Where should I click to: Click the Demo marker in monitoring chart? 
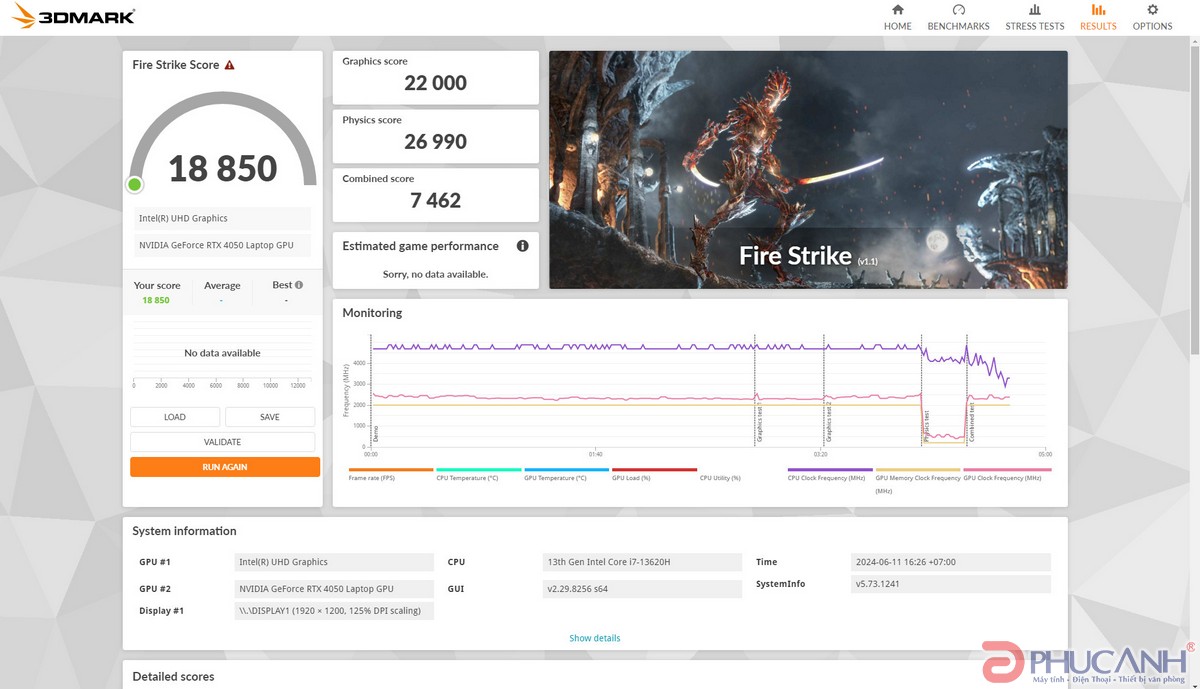coord(376,434)
